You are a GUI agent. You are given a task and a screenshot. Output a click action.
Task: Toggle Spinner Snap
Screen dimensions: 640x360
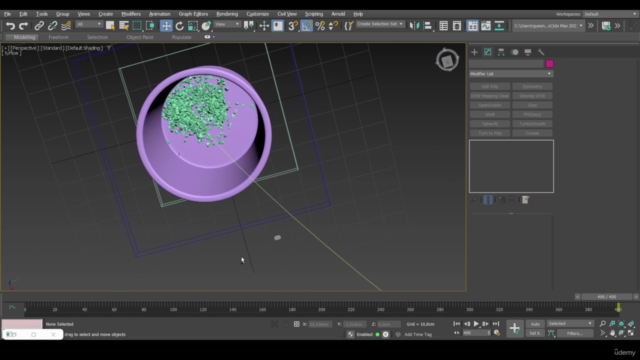[333, 26]
